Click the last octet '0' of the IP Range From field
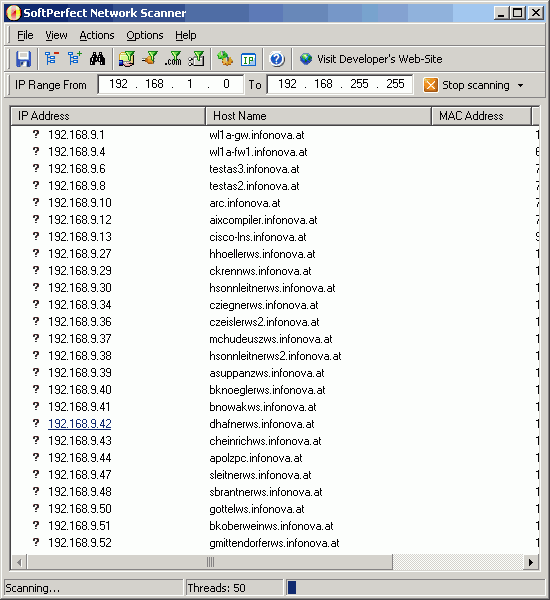The height and width of the screenshot is (600, 550). coord(226,84)
